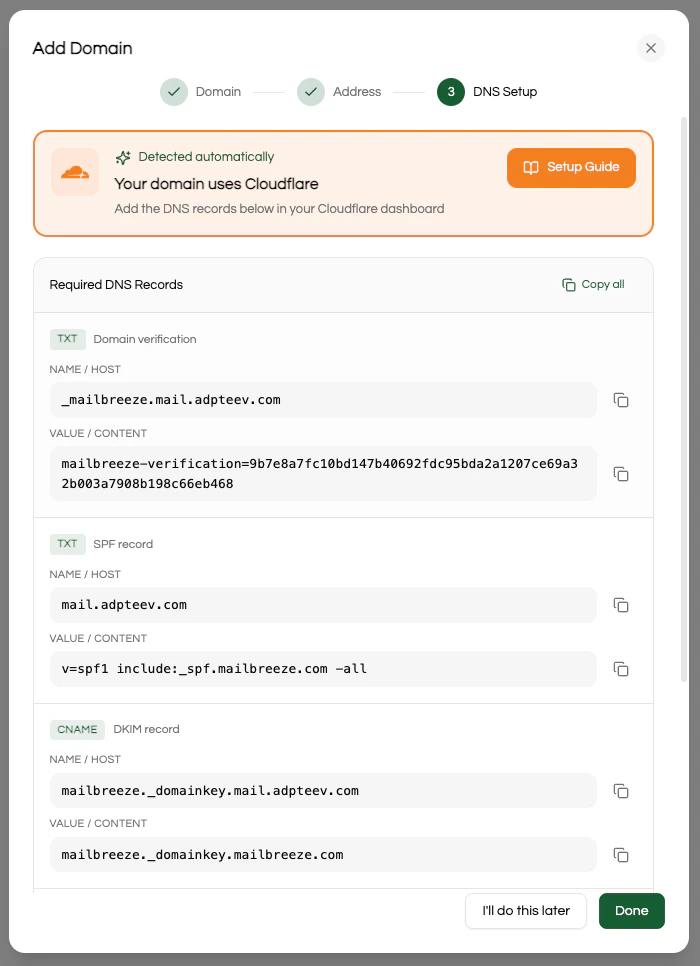700x966 pixels.
Task: Click the Cloudflare cloud logo icon
Action: (75, 172)
